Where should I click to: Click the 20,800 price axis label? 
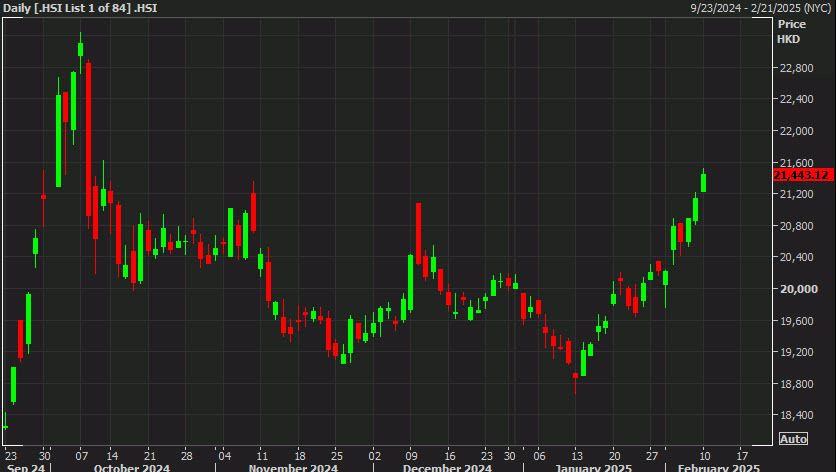click(796, 226)
